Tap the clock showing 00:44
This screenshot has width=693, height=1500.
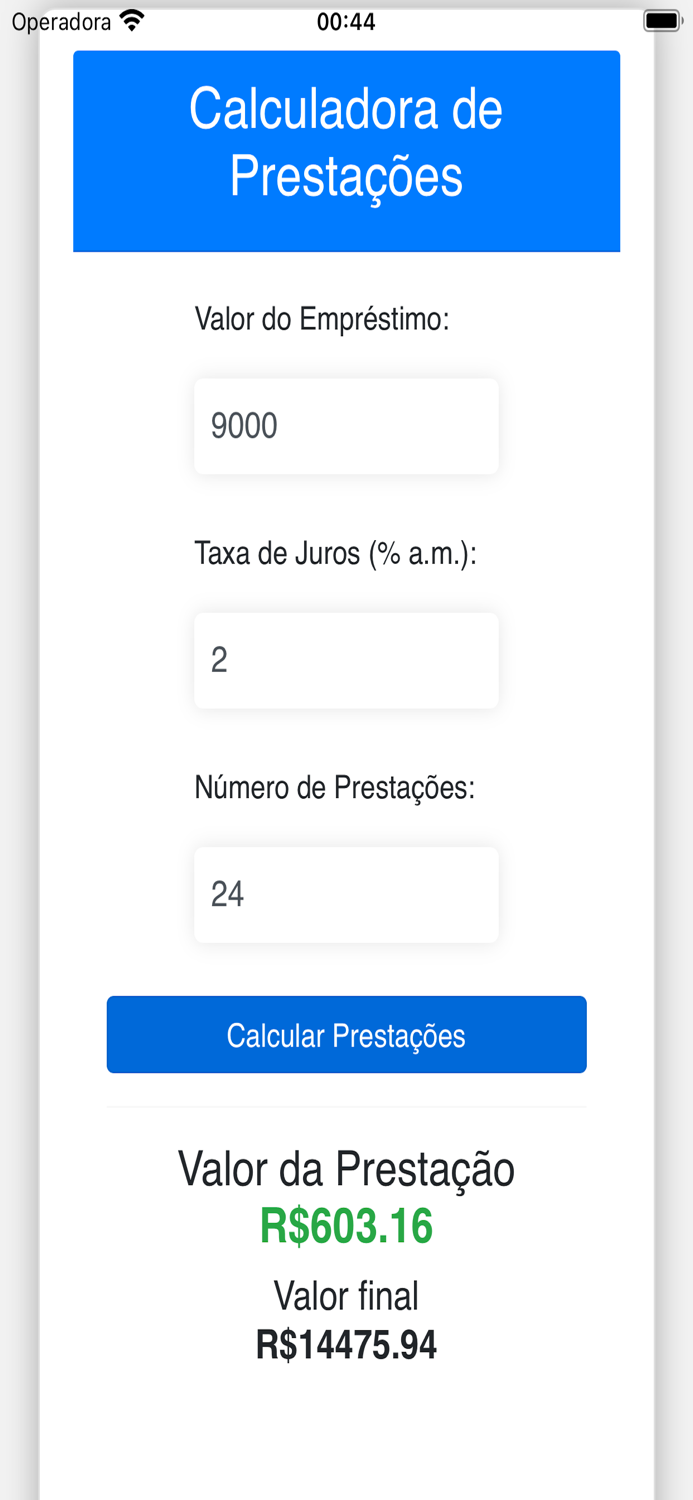(x=346, y=21)
